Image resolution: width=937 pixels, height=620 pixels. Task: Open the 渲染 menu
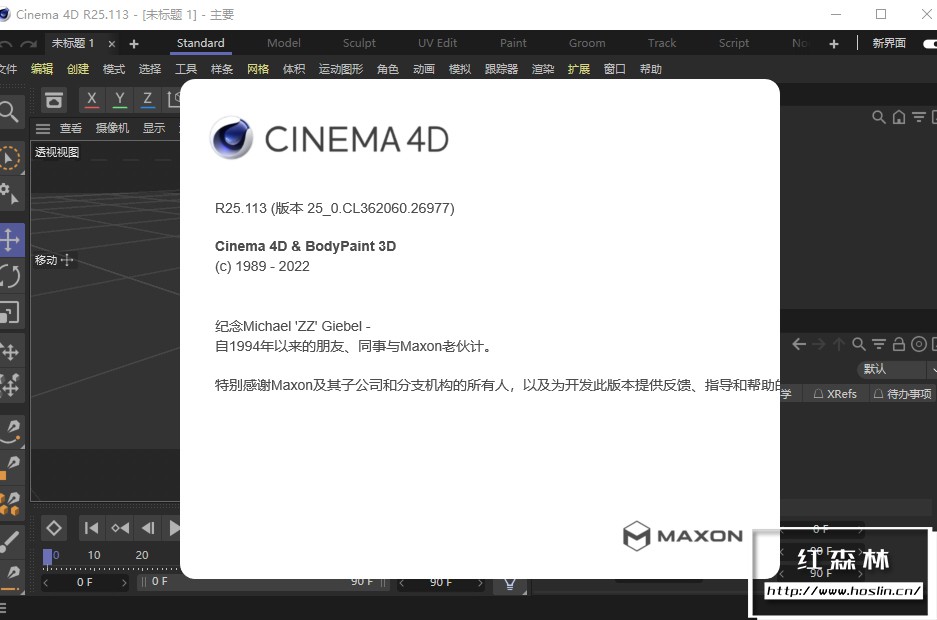coord(543,69)
